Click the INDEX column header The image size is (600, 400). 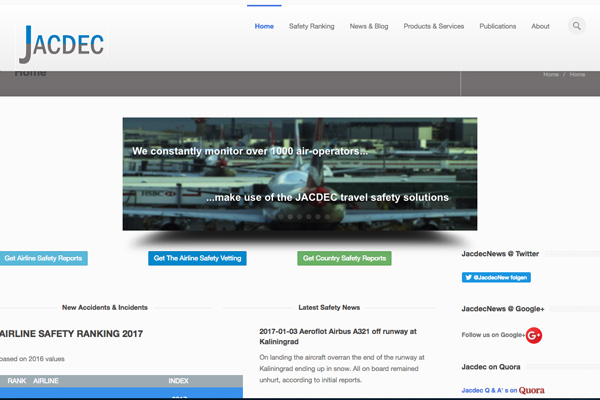point(178,381)
